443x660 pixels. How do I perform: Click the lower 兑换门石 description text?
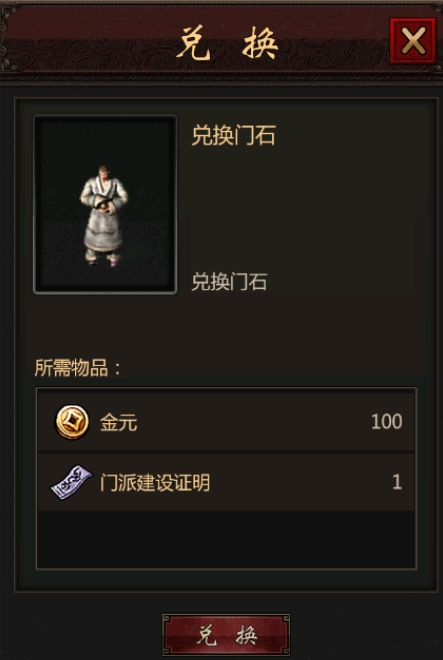click(x=230, y=282)
